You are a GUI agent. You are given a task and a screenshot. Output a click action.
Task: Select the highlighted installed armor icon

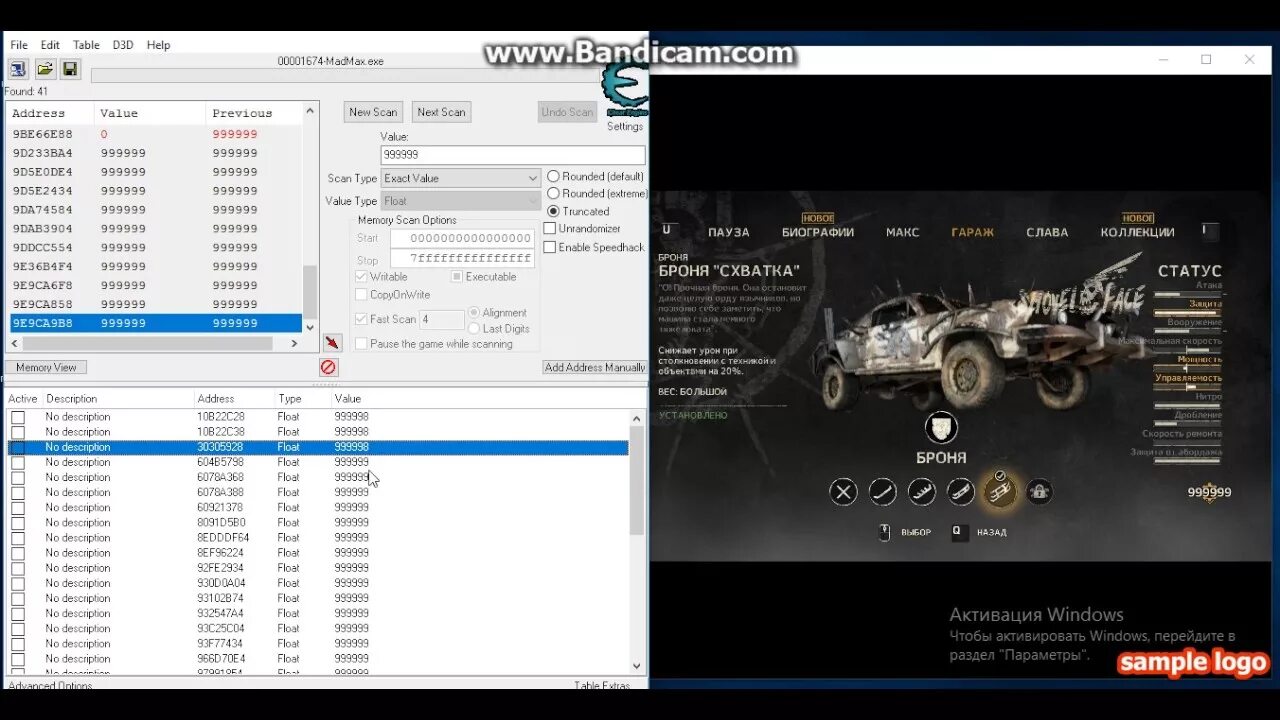[1000, 490]
